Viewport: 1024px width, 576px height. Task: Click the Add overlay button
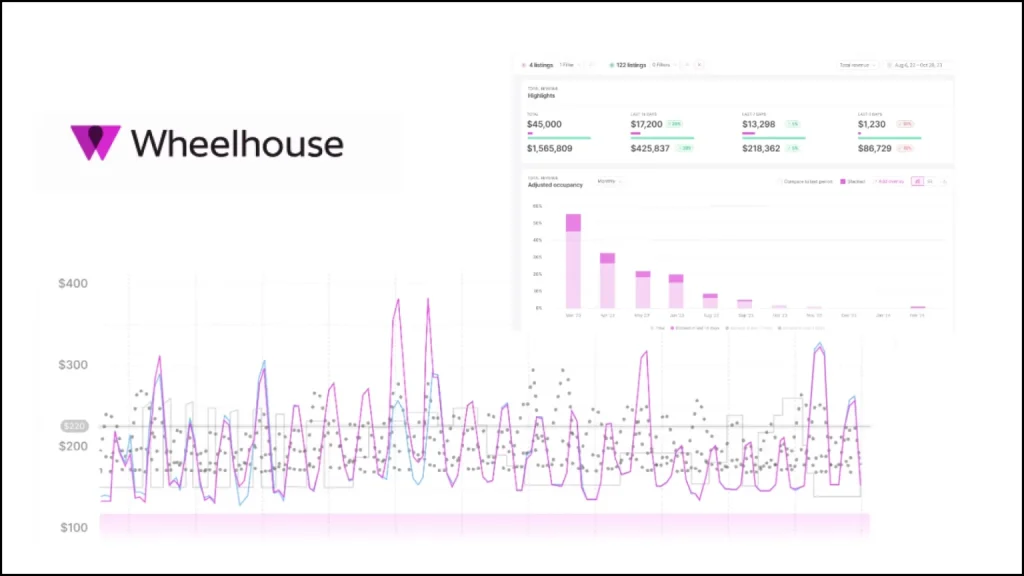click(x=889, y=181)
